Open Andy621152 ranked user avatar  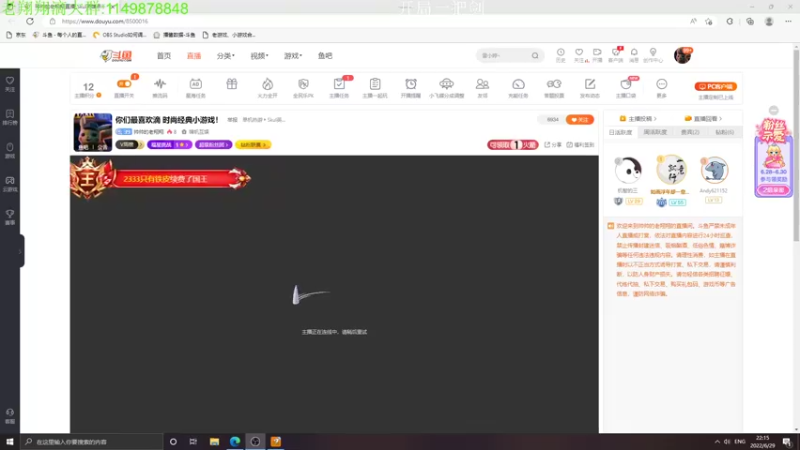tap(714, 170)
